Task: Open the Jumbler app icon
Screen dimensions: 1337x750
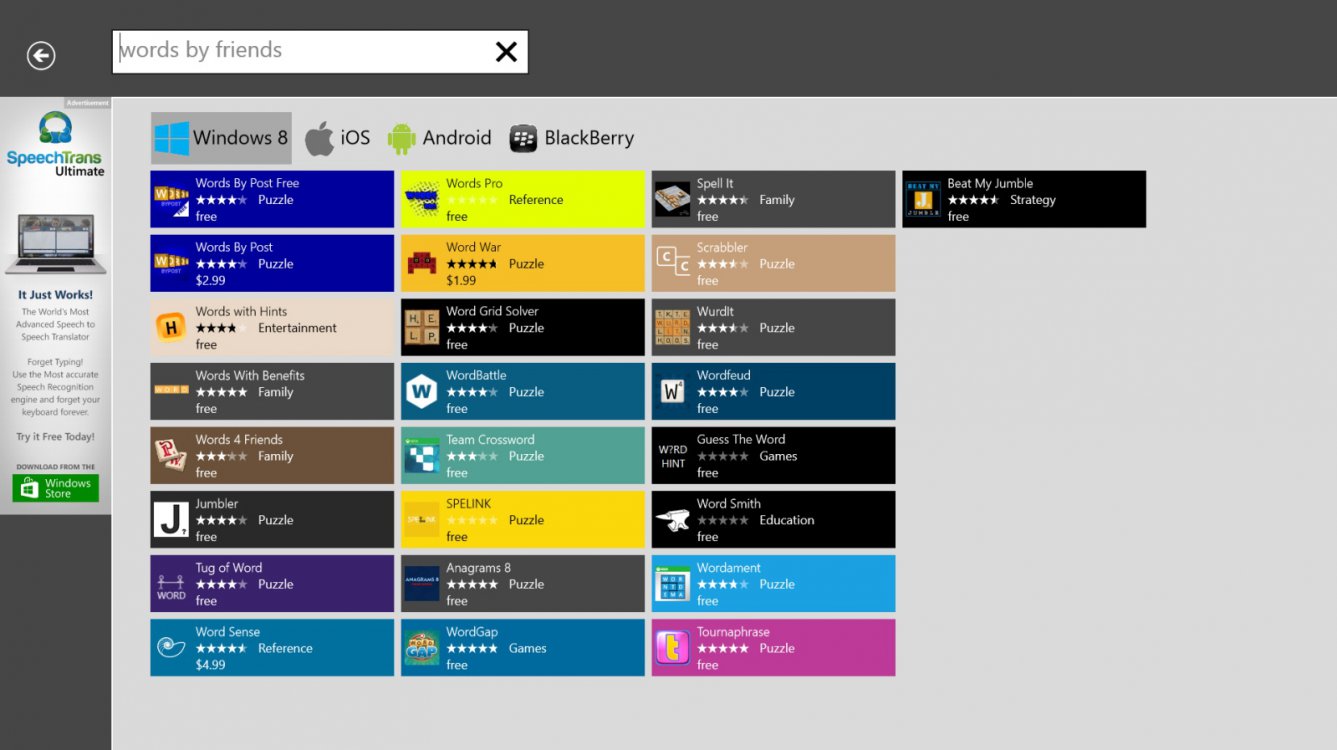Action: pyautogui.click(x=171, y=519)
